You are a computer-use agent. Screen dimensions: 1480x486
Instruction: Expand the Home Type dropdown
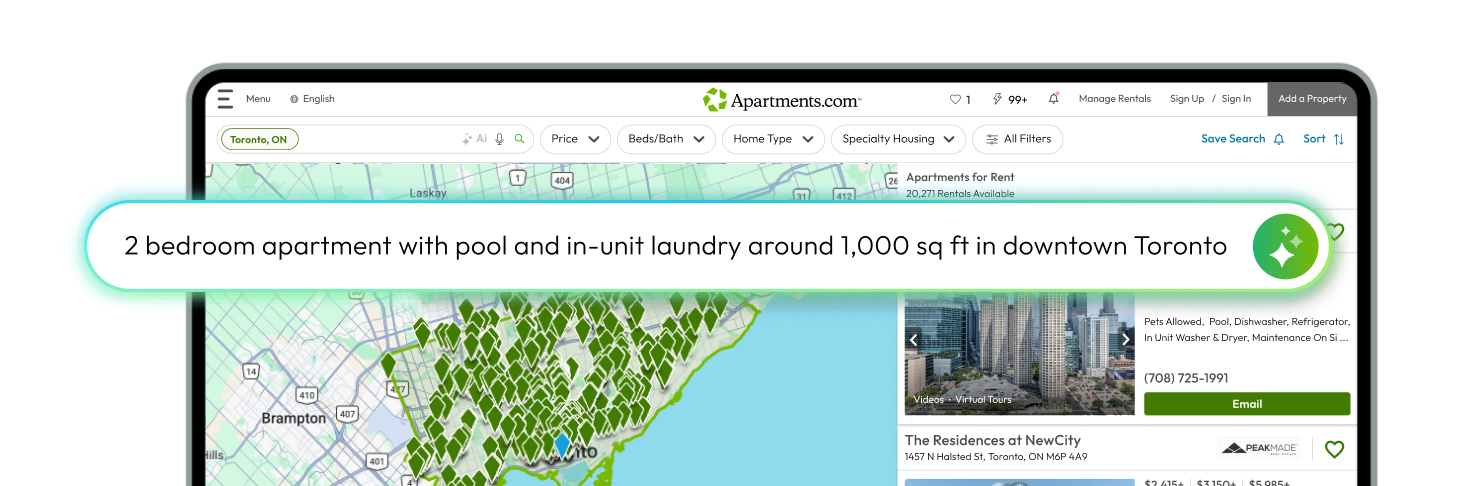click(x=773, y=139)
